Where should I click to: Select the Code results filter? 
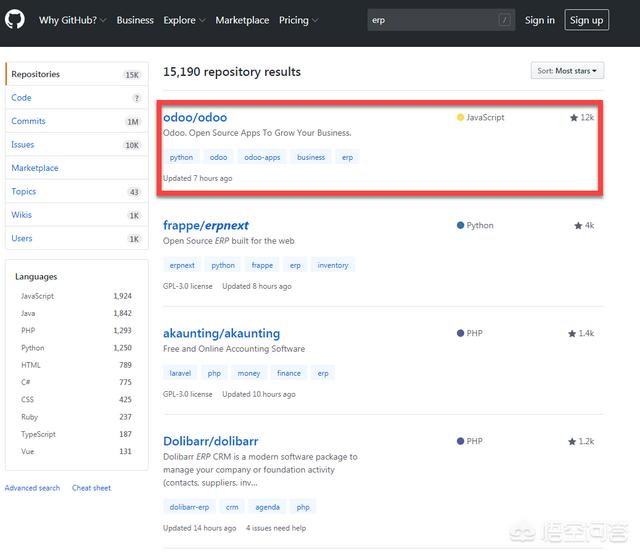pyautogui.click(x=76, y=98)
